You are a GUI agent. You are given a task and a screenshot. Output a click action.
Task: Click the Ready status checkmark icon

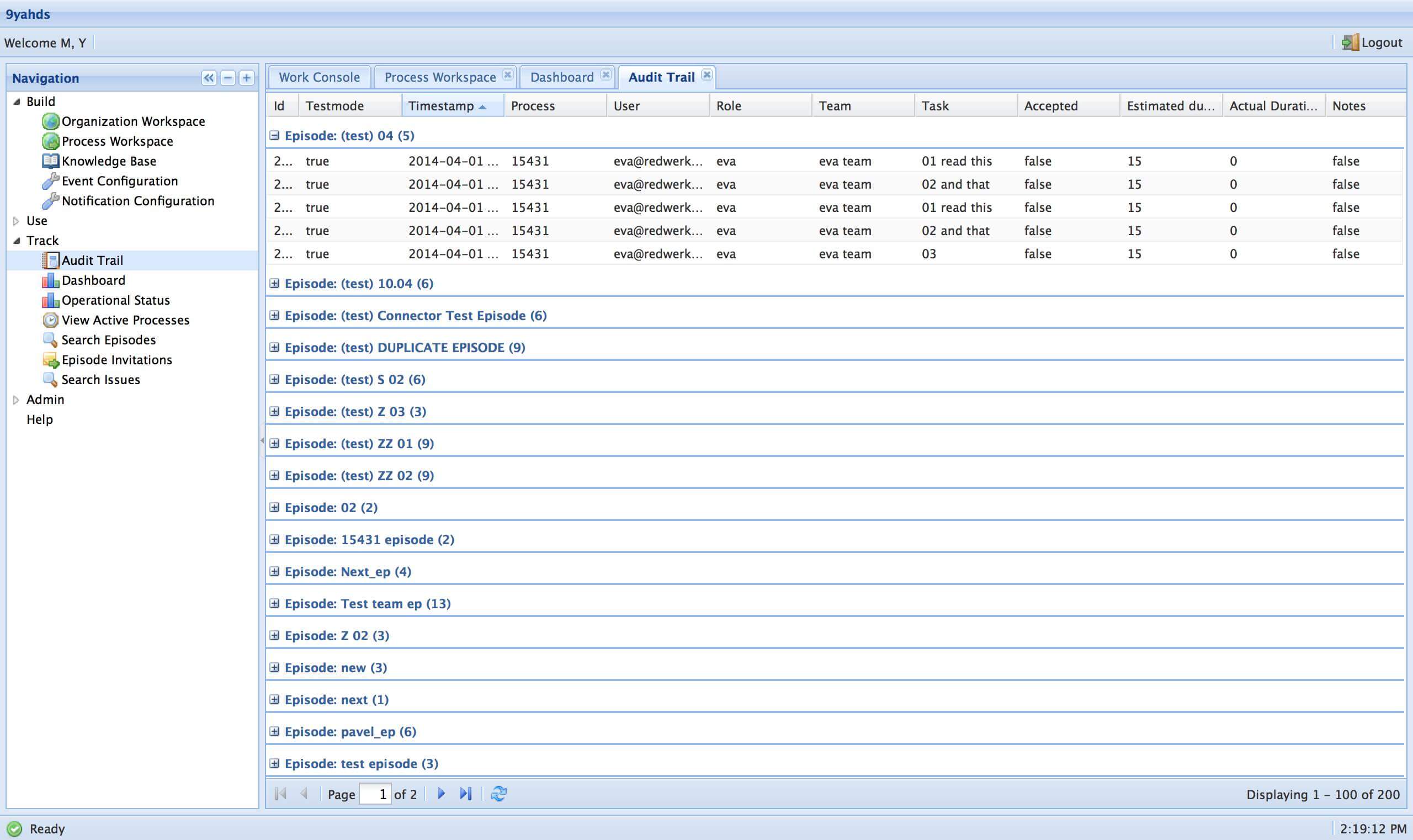click(x=14, y=828)
